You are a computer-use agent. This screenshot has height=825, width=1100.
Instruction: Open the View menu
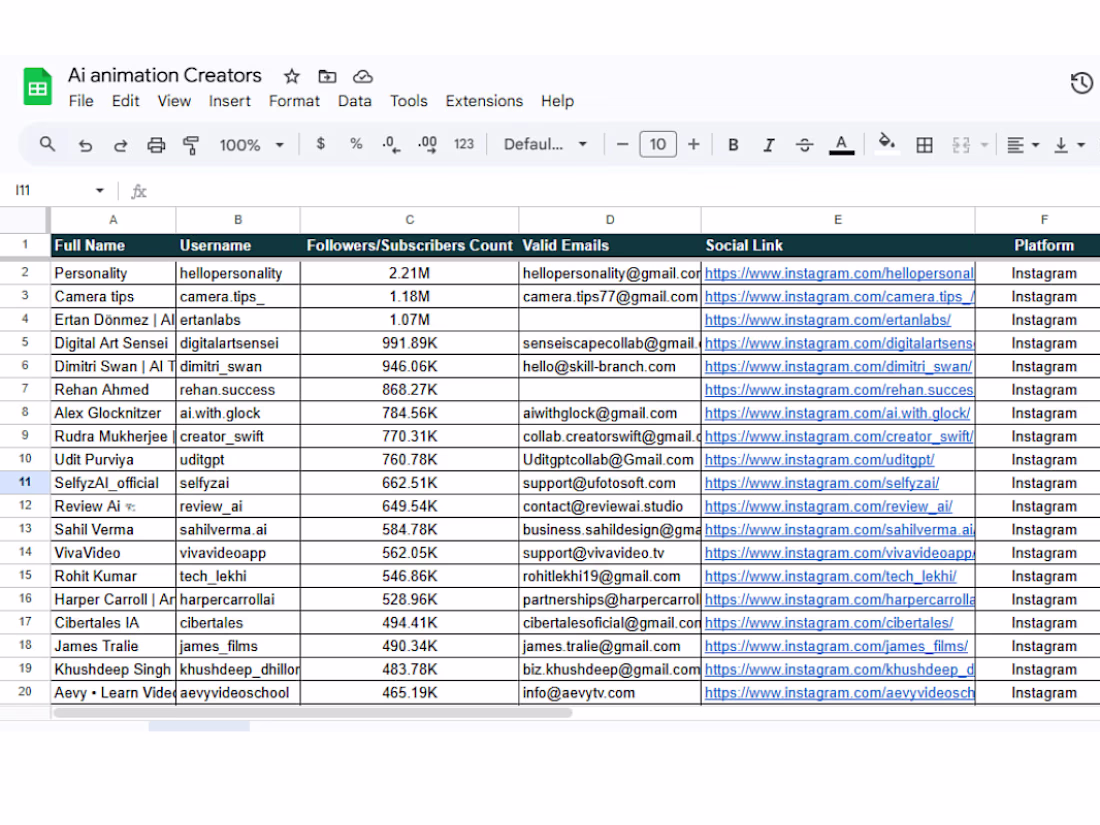[174, 101]
